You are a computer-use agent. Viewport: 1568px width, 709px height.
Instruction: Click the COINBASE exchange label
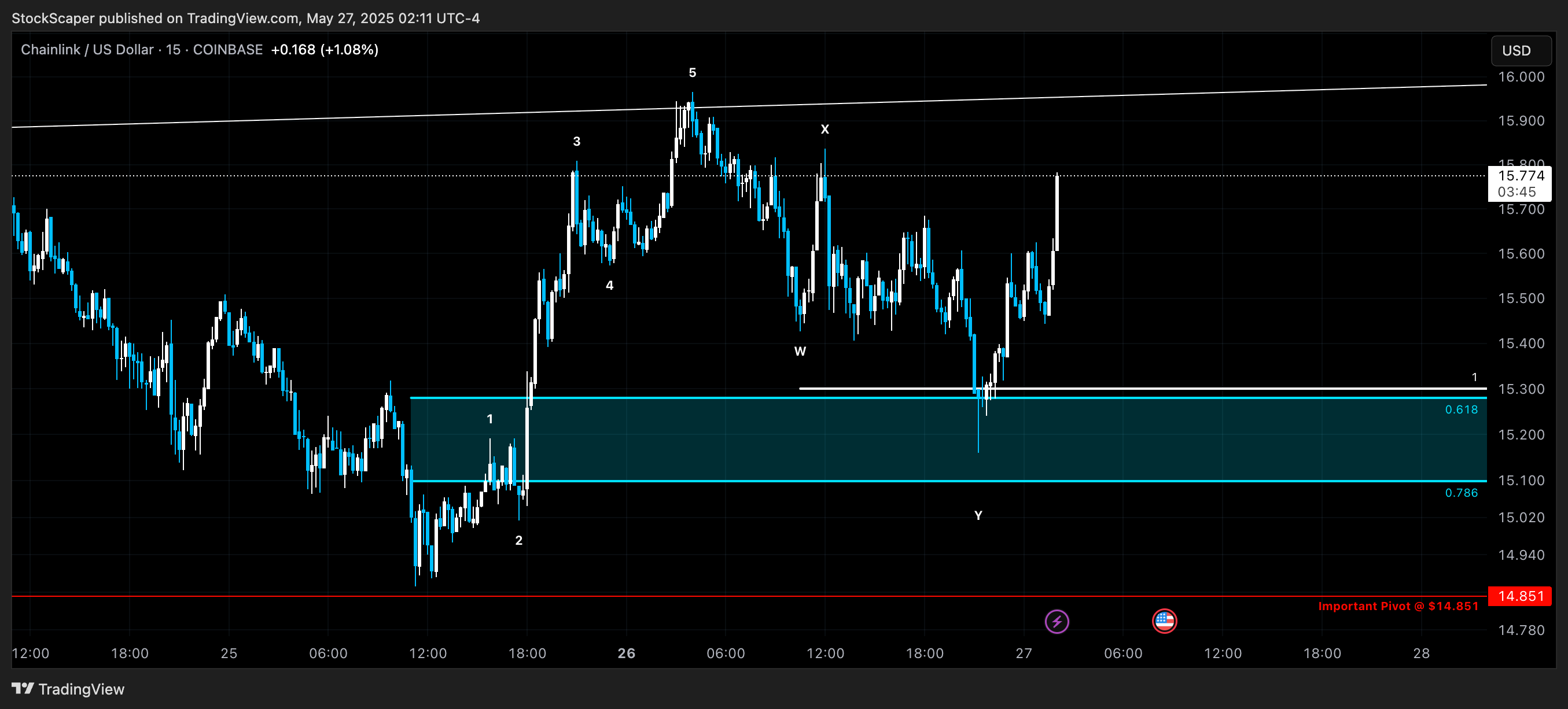coord(227,49)
